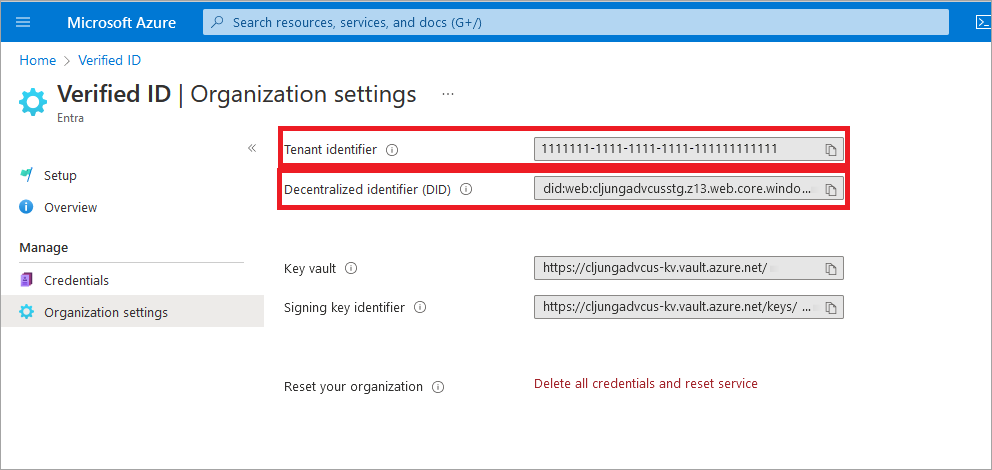Click the Home breadcrumb link
Image resolution: width=992 pixels, height=470 pixels.
click(37, 60)
